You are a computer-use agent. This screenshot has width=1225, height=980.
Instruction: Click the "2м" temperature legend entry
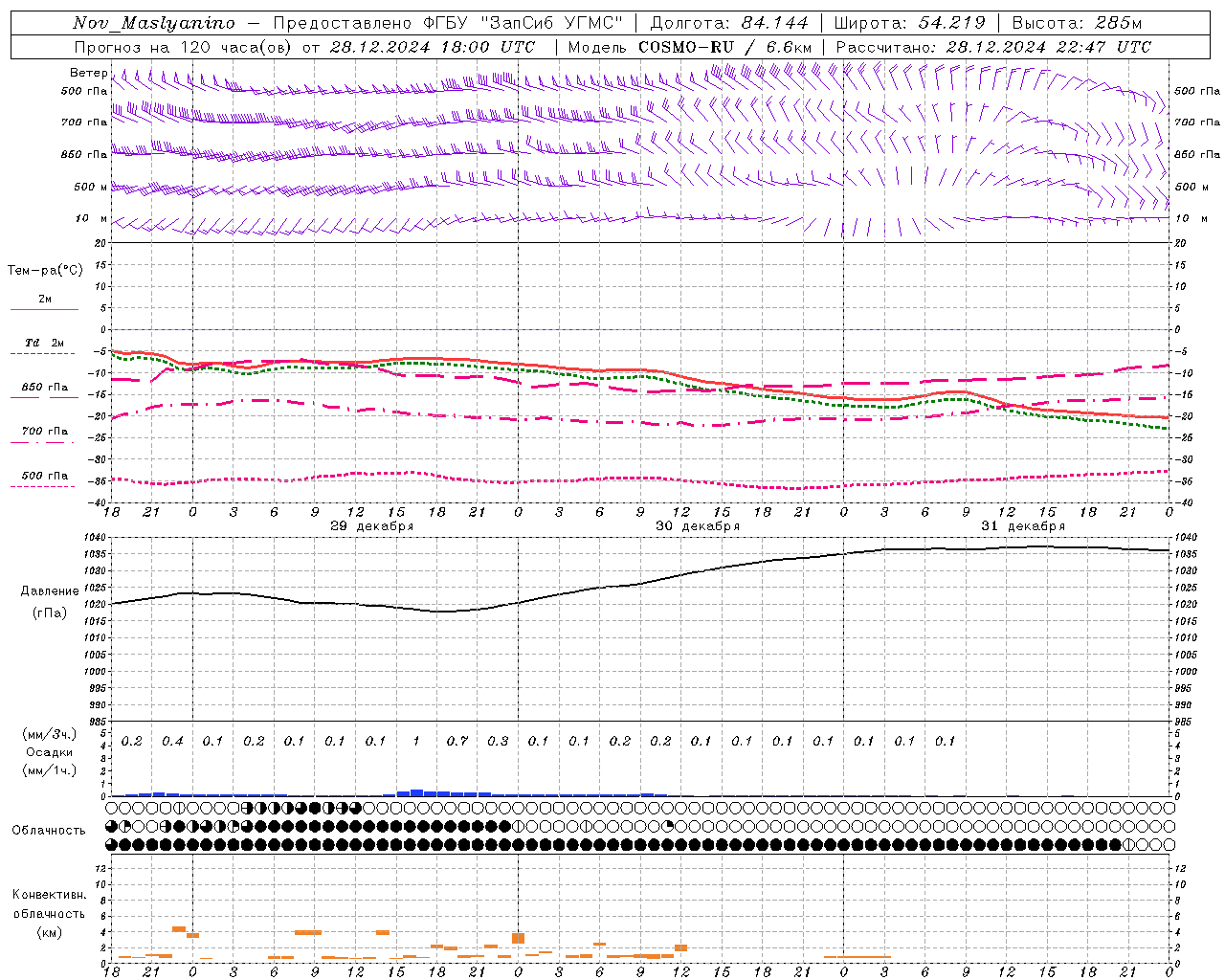point(45,300)
